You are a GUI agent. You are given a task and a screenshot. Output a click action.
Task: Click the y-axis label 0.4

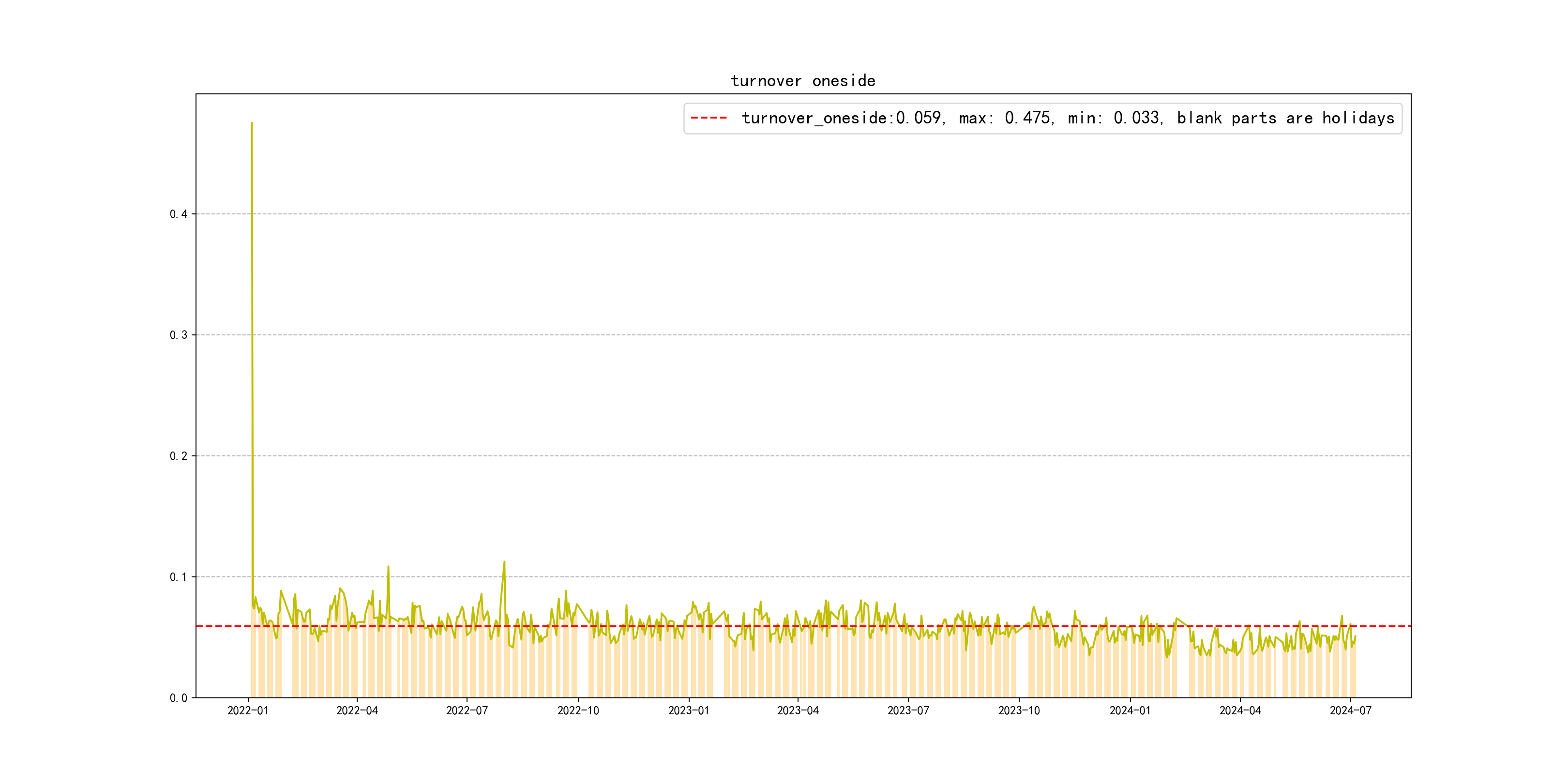point(179,214)
